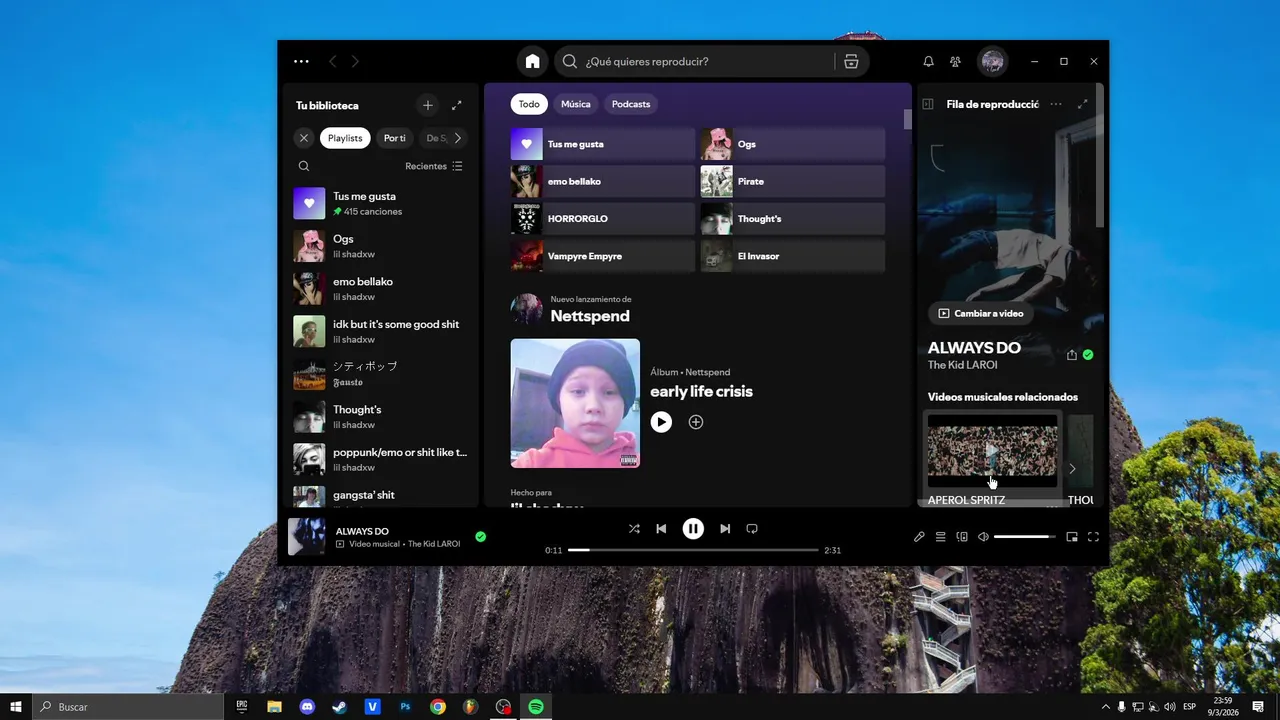Enter full screen mode
Viewport: 1280px width, 720px height.
(x=1093, y=537)
